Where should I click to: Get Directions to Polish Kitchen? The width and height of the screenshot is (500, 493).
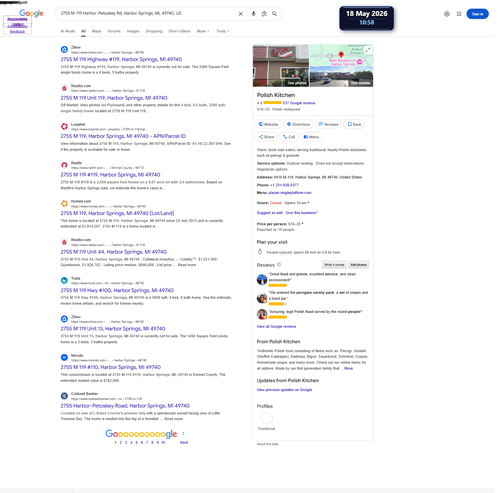(x=298, y=124)
